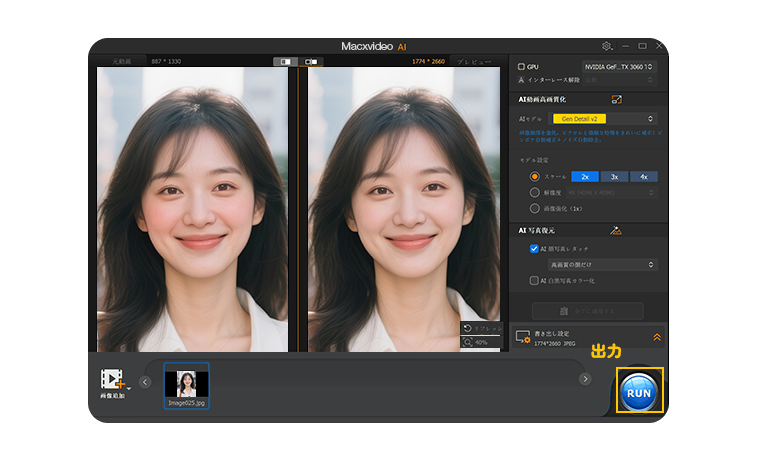
Task: Click the AI photo restoration section icon
Action: 616,230
